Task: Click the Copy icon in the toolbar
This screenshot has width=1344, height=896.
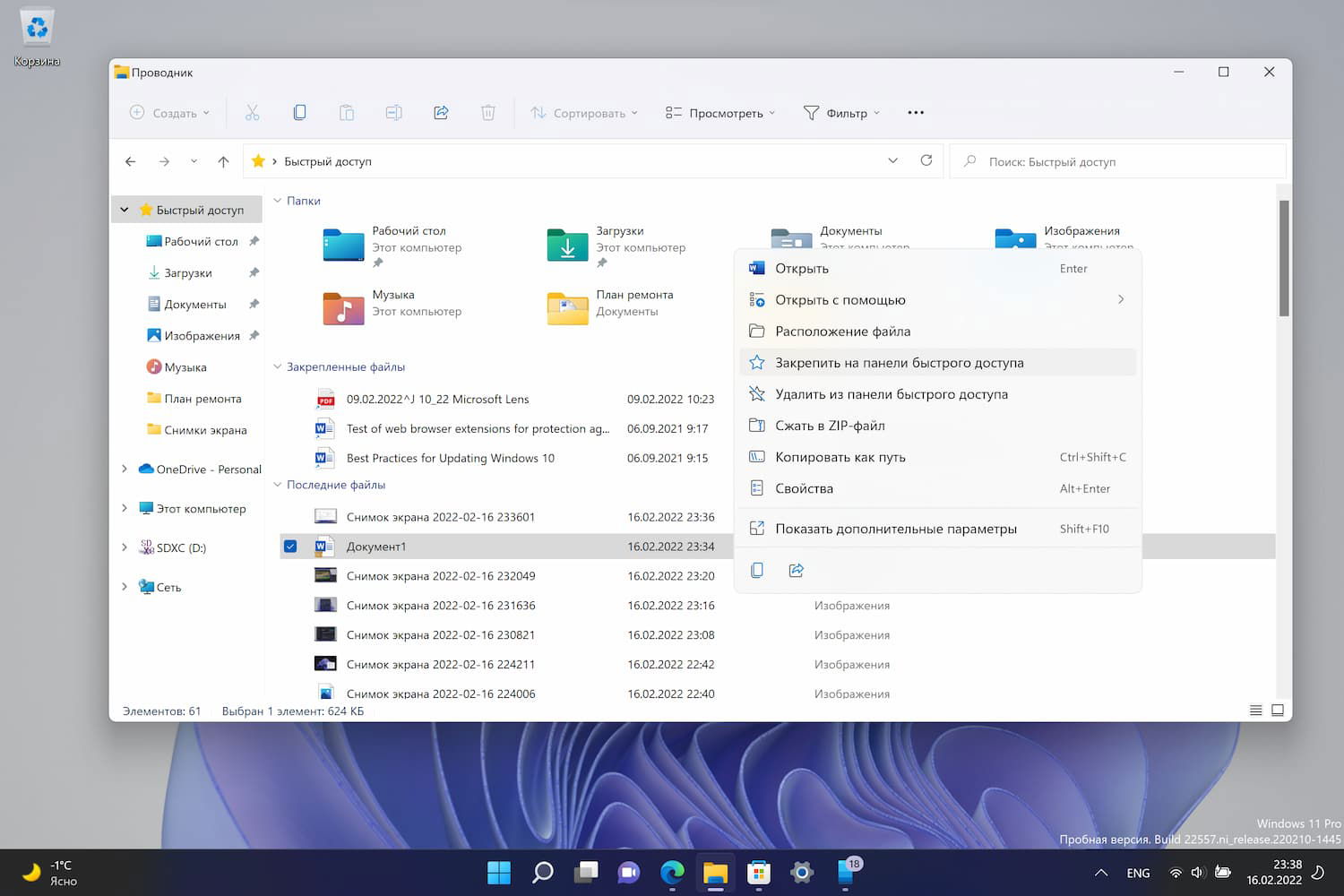Action: point(299,113)
